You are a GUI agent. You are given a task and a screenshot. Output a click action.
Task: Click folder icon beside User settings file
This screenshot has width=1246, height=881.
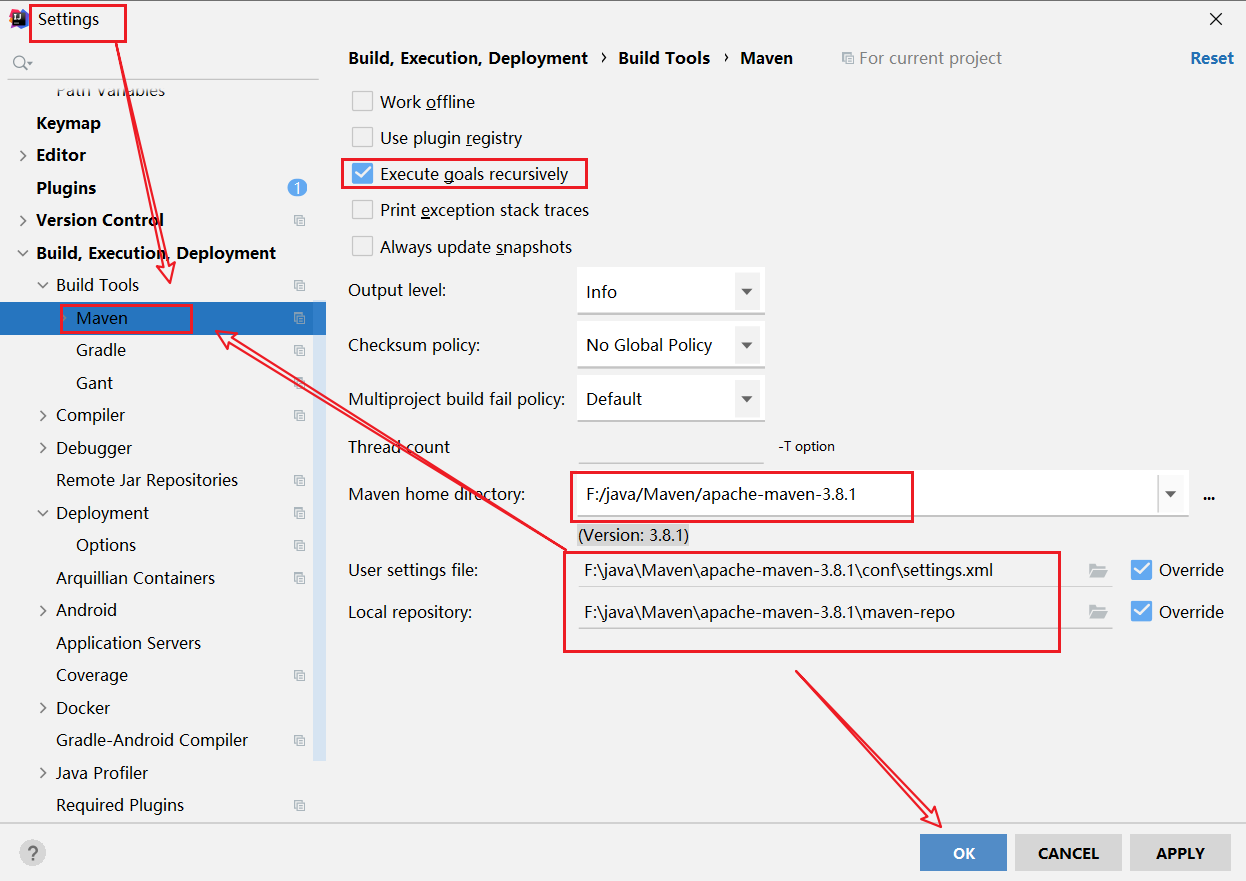[x=1098, y=571]
